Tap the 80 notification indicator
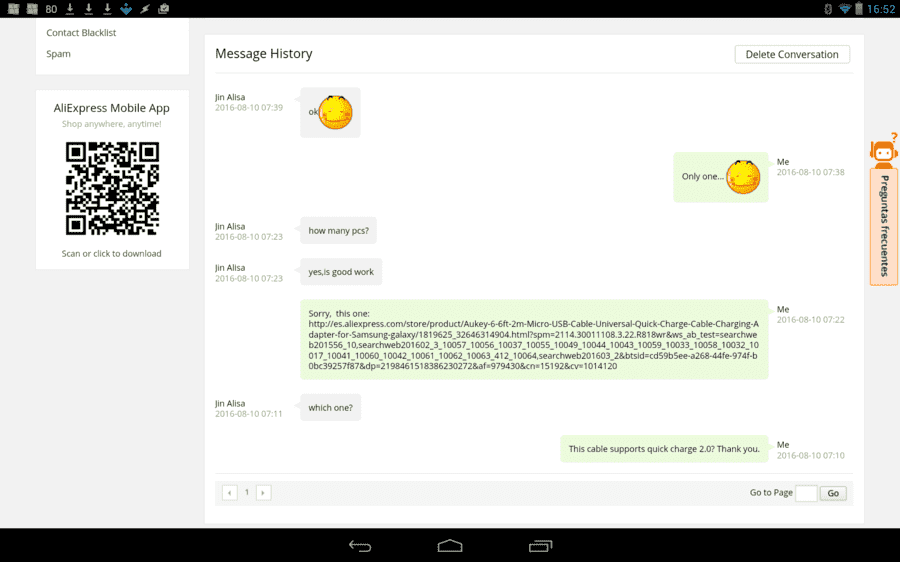Image resolution: width=900 pixels, height=562 pixels. [x=51, y=9]
